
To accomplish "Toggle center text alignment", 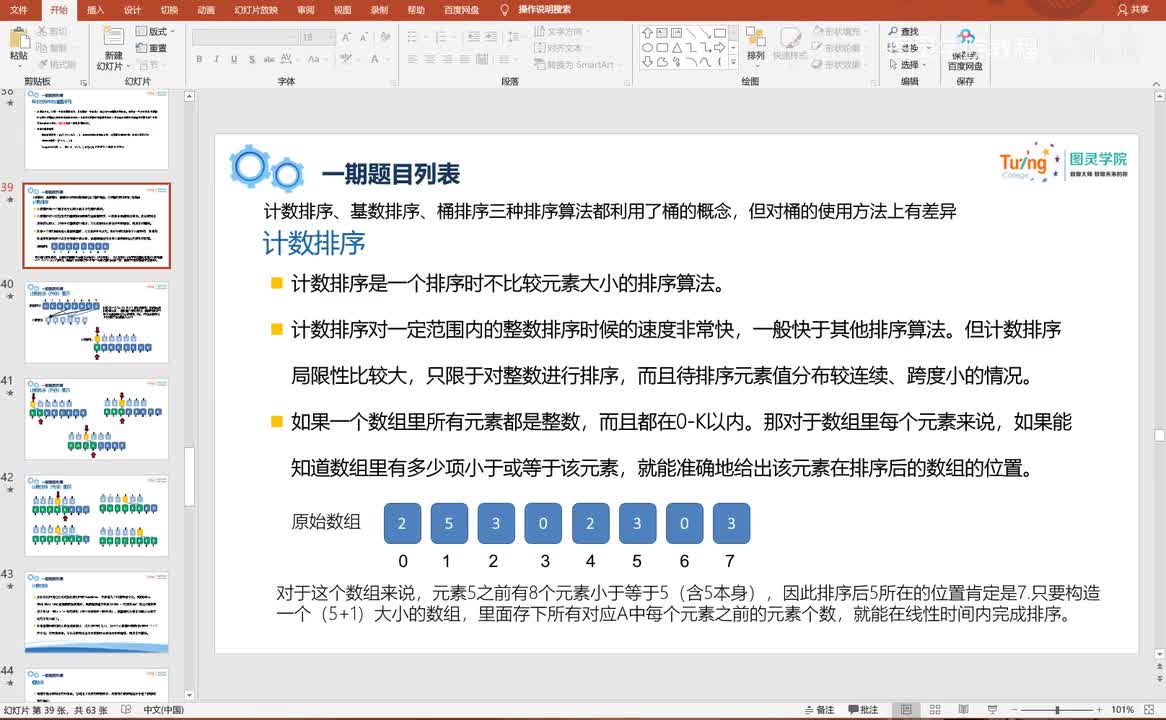I will (430, 59).
